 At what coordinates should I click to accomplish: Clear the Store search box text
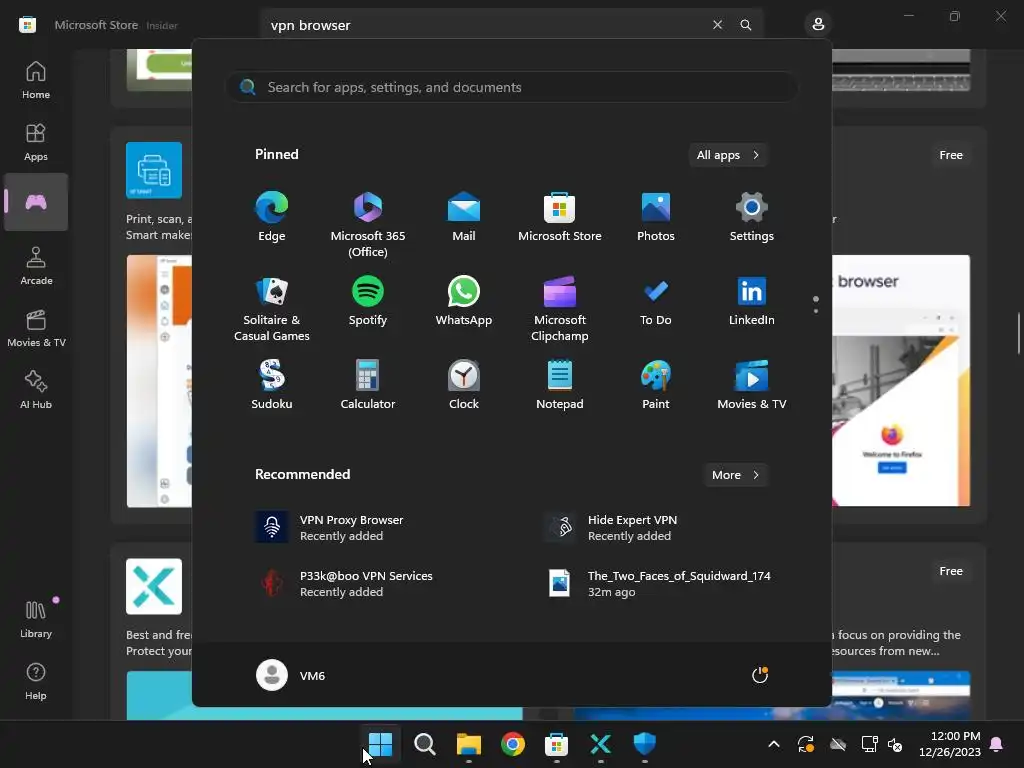(x=717, y=25)
